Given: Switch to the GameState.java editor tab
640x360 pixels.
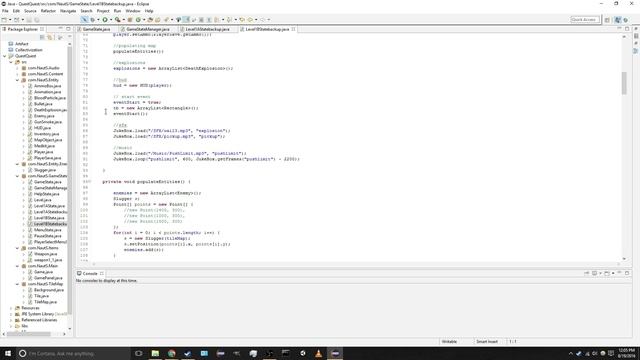Looking at the screenshot, I should tap(96, 29).
